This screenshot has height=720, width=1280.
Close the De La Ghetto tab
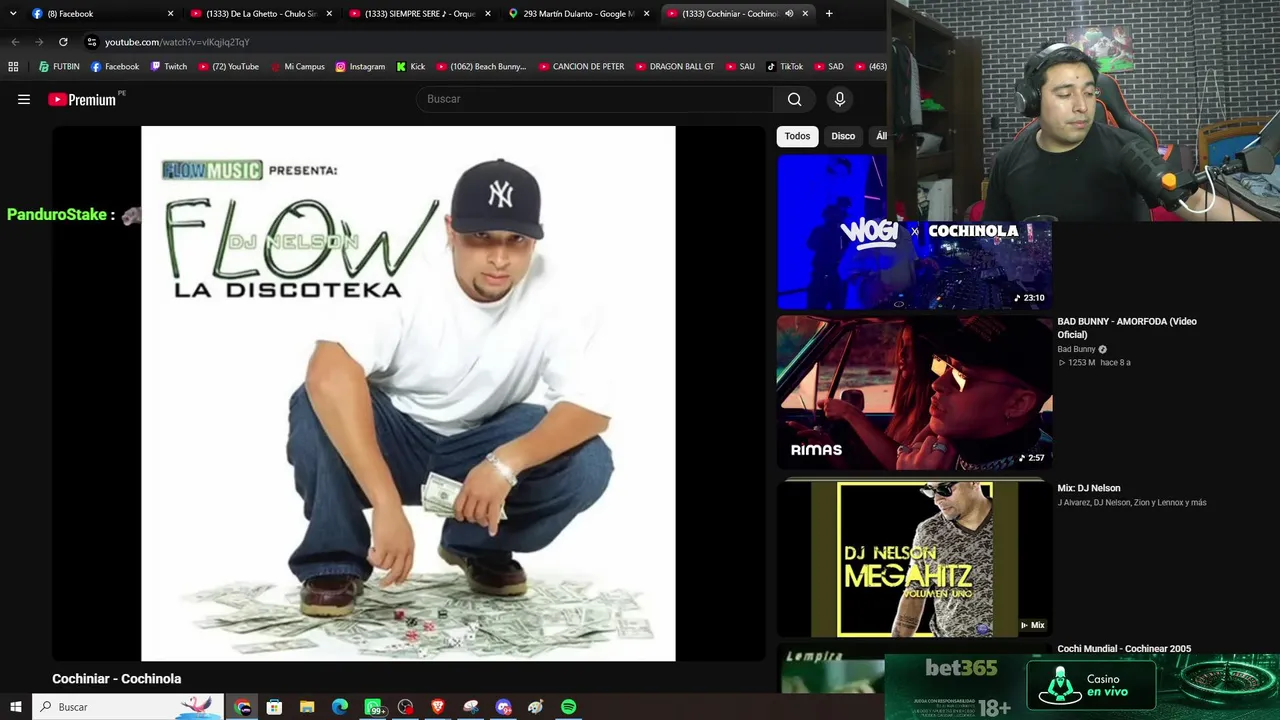click(329, 13)
